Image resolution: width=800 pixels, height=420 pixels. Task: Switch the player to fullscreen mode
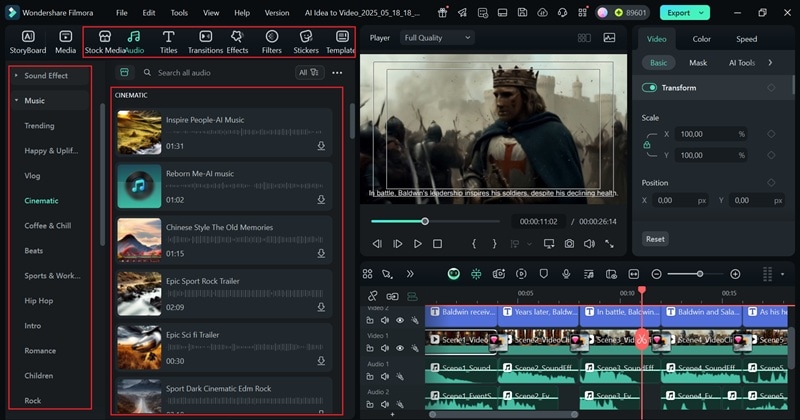point(609,244)
